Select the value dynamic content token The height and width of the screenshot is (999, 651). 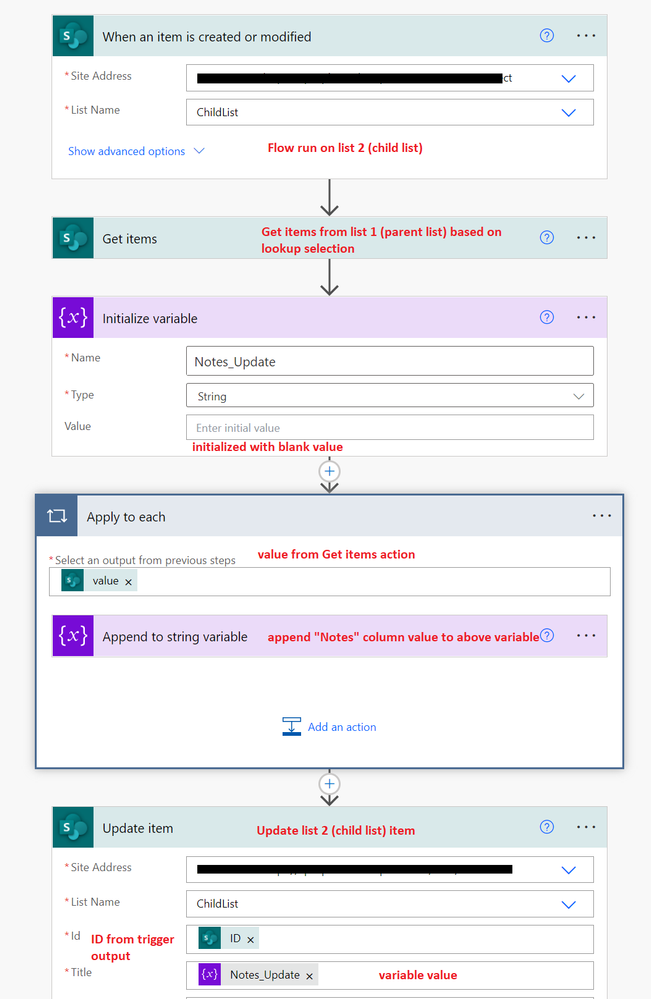[99, 581]
